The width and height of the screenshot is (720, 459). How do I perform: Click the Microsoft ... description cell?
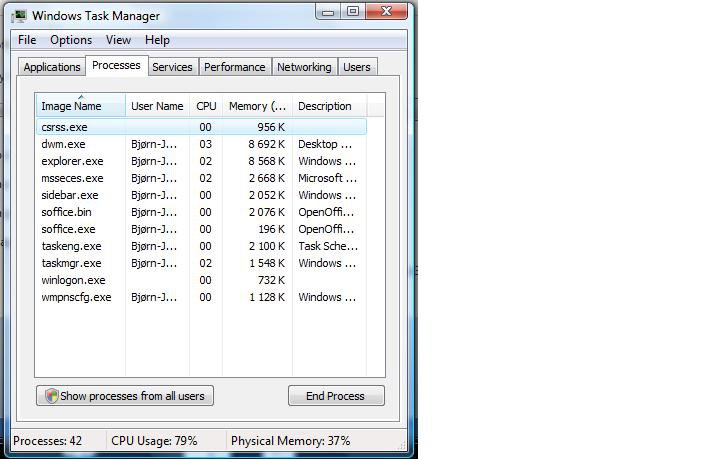coord(327,178)
